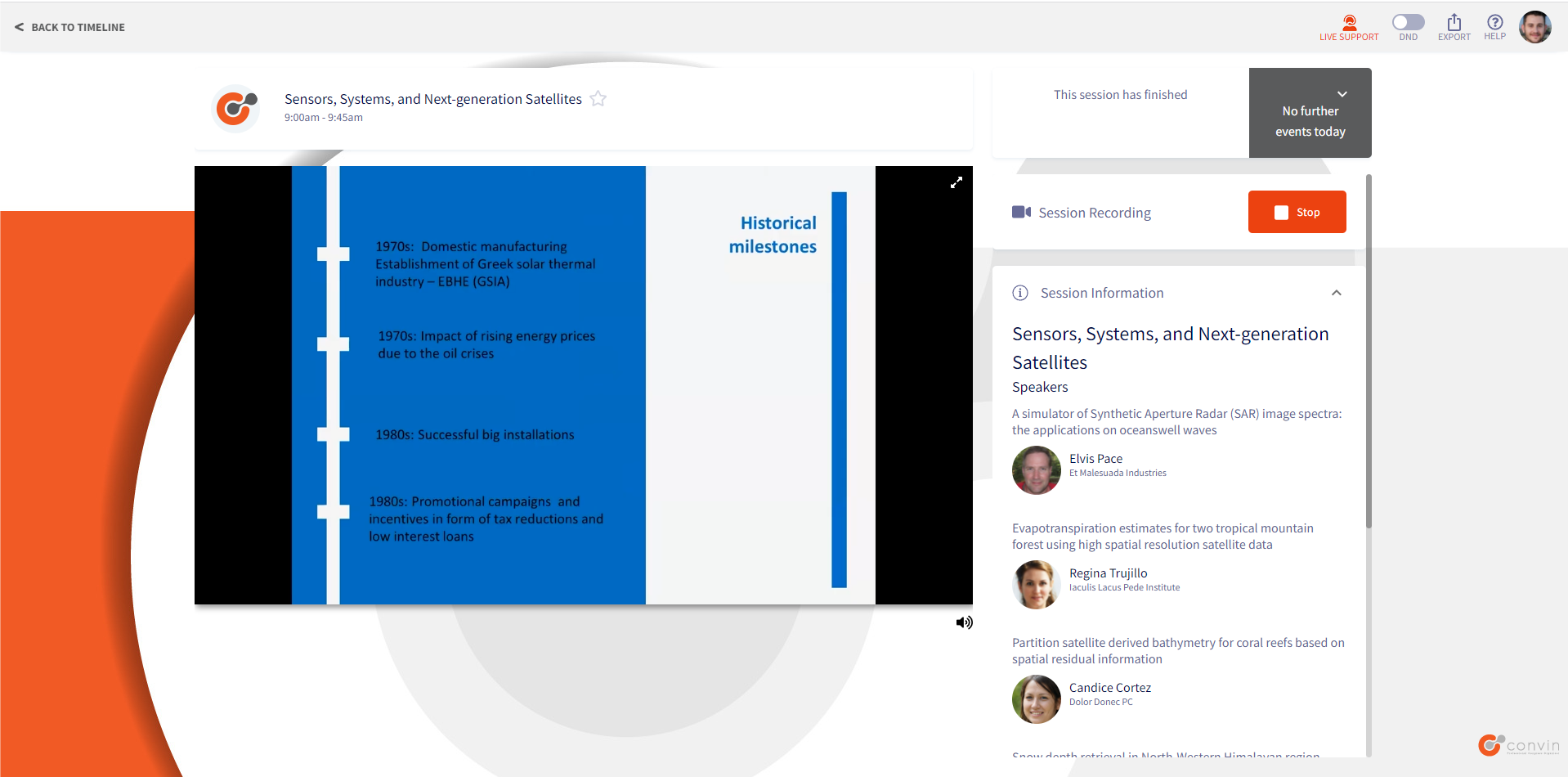Click the session panel vertical scrollbar
The image size is (1568, 777).
point(1368,352)
